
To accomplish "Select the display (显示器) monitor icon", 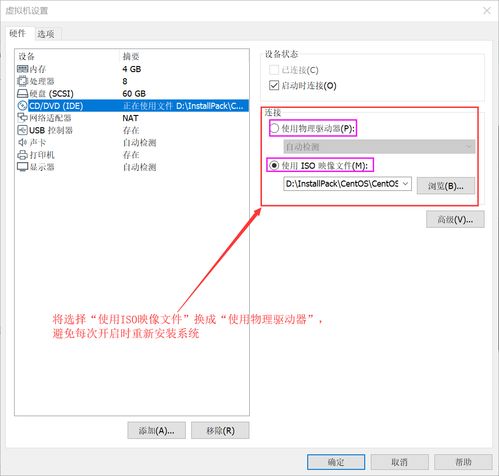I will [22, 167].
